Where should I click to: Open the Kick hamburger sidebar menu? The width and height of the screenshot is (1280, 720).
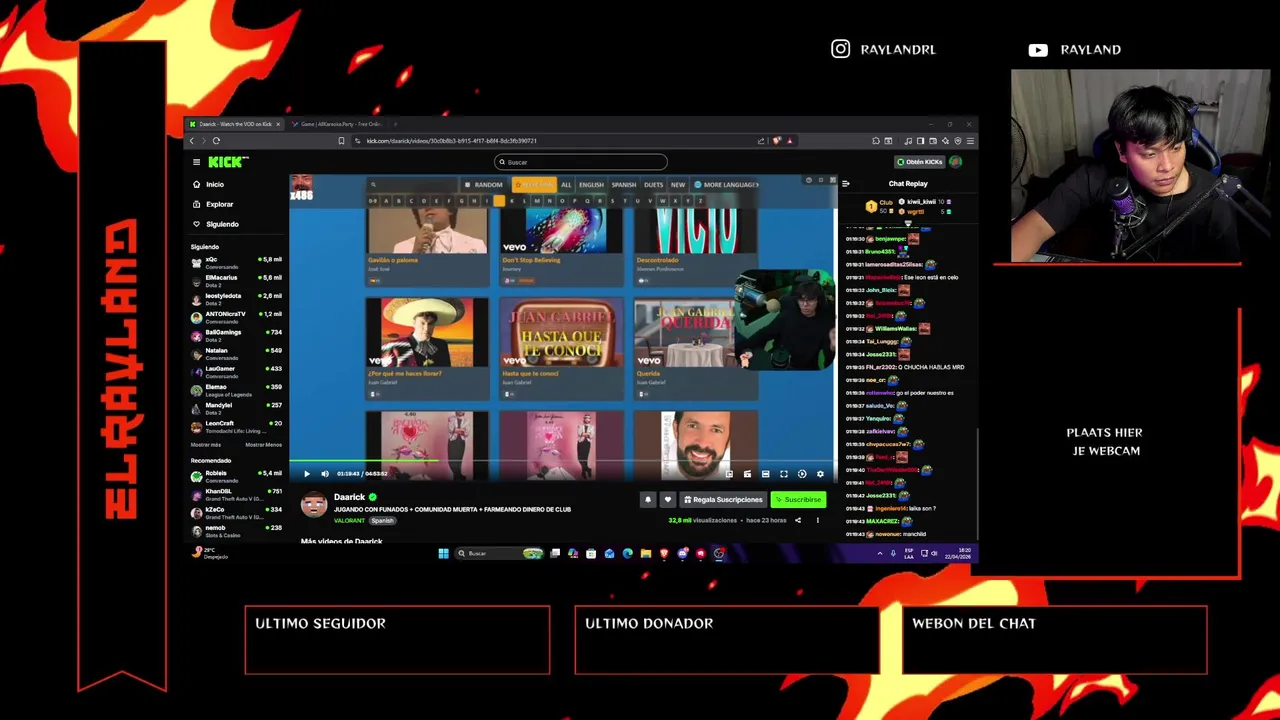point(196,162)
